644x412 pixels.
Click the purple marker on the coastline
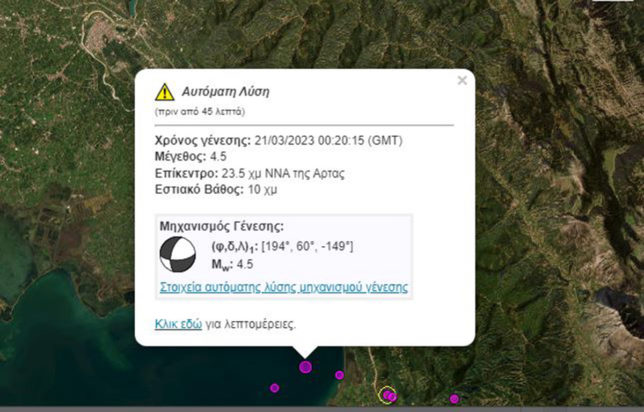[339, 375]
